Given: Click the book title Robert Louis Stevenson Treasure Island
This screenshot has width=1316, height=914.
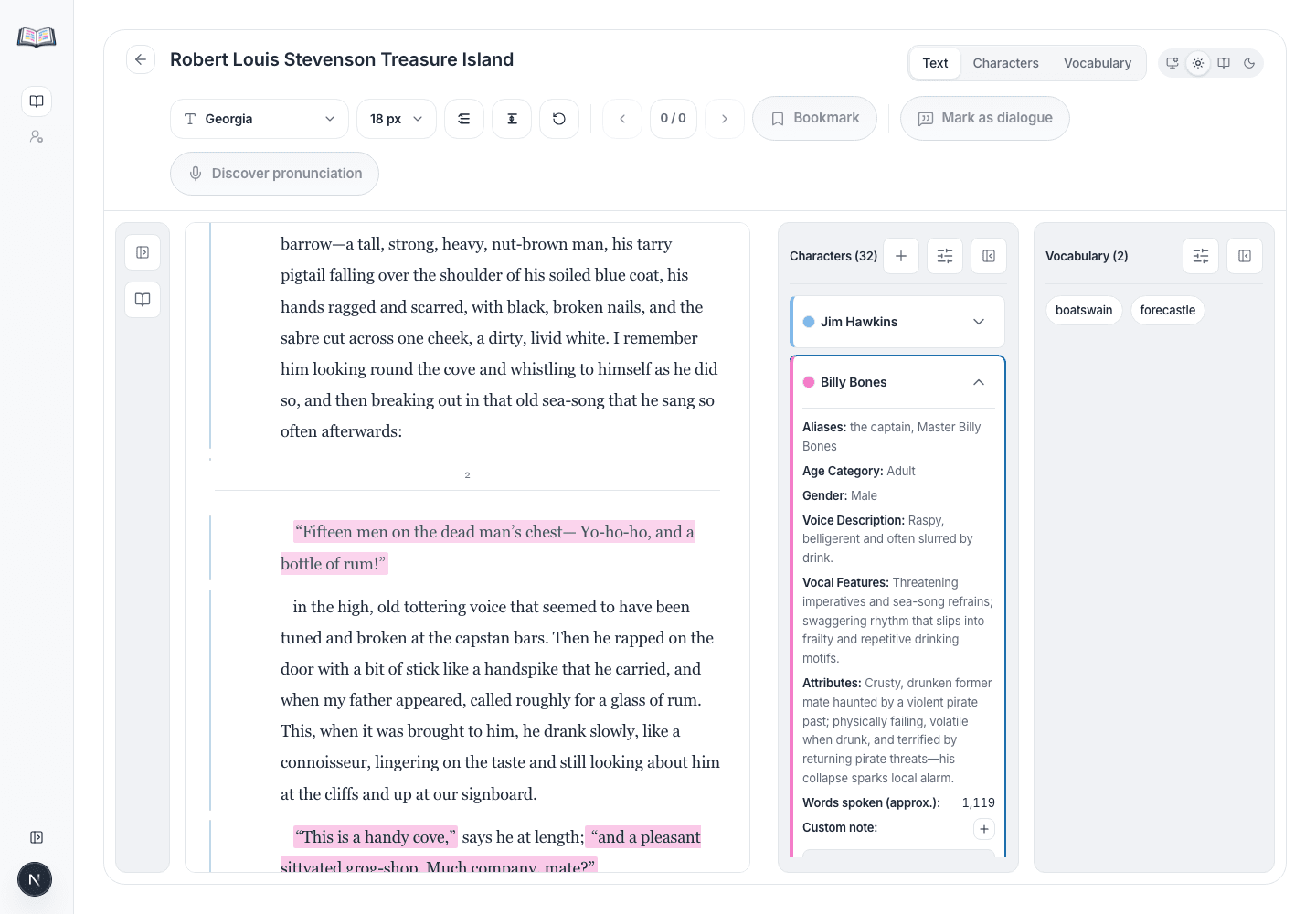Looking at the screenshot, I should click(342, 59).
